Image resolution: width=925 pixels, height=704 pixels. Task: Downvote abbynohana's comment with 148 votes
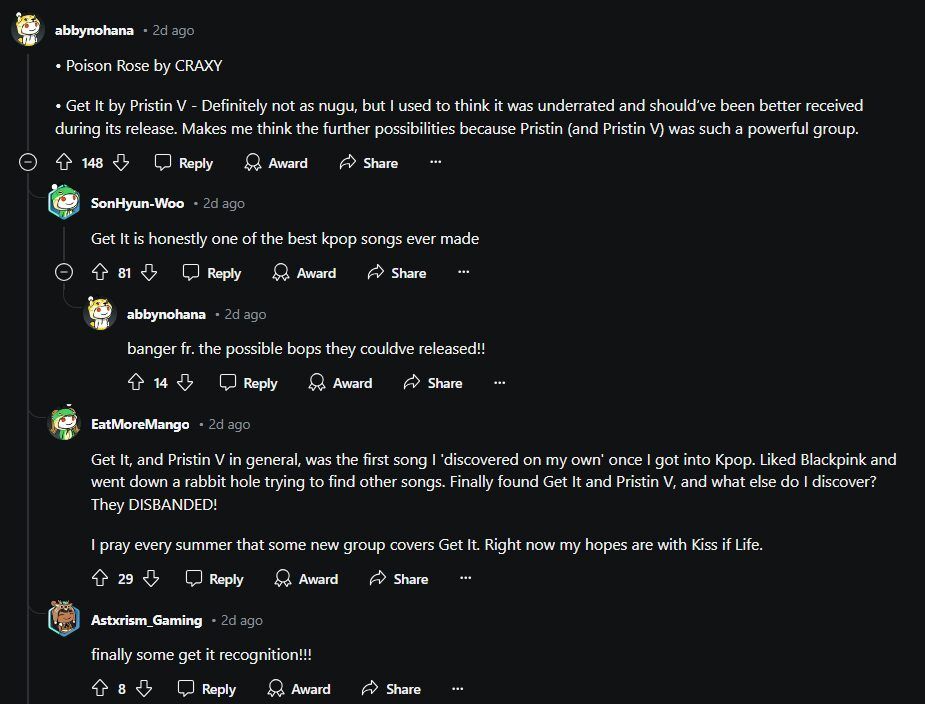[121, 163]
